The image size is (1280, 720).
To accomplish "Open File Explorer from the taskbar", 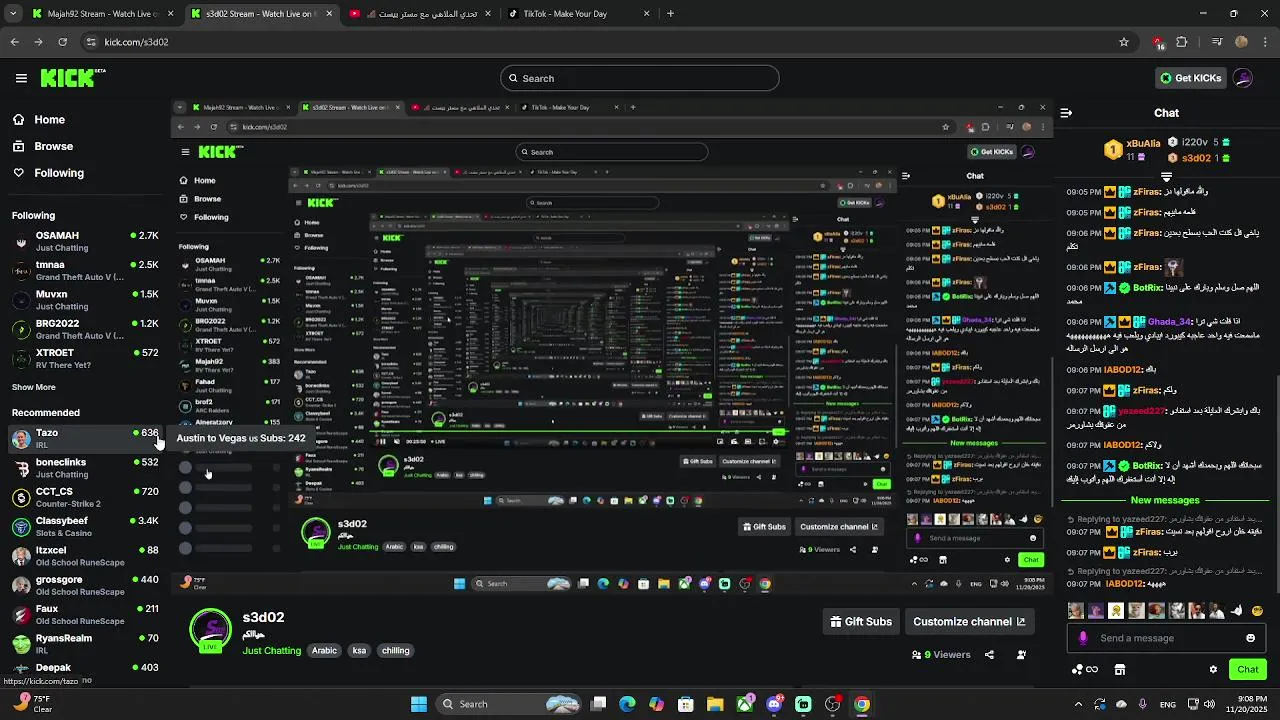I will click(x=715, y=704).
